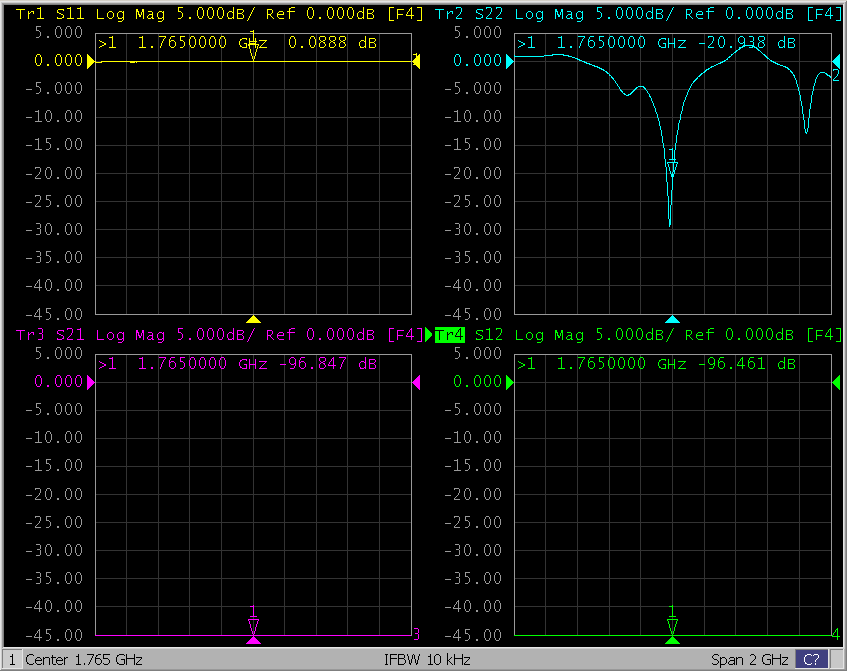Click green reference level arrow left of S12
Viewport: 847px width, 671px height.
pyautogui.click(x=508, y=382)
